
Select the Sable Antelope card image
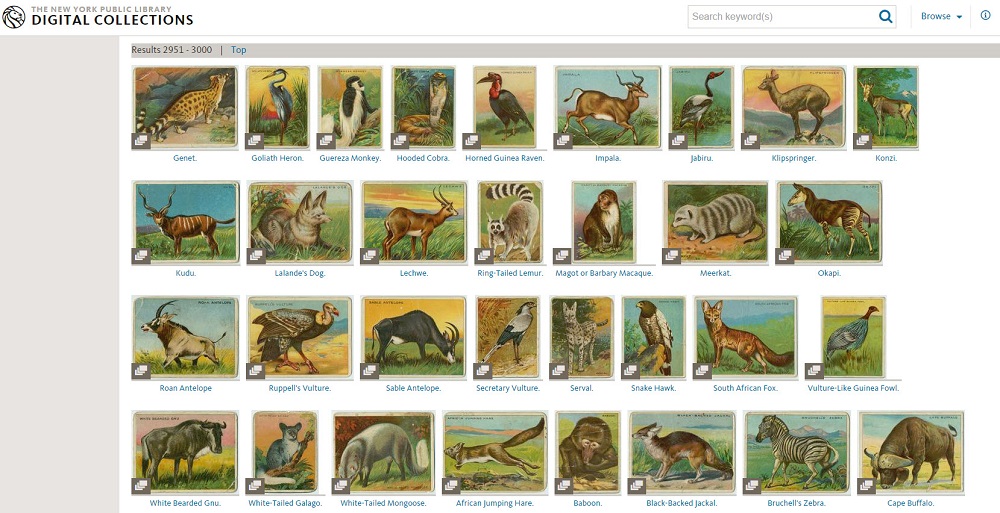point(413,337)
